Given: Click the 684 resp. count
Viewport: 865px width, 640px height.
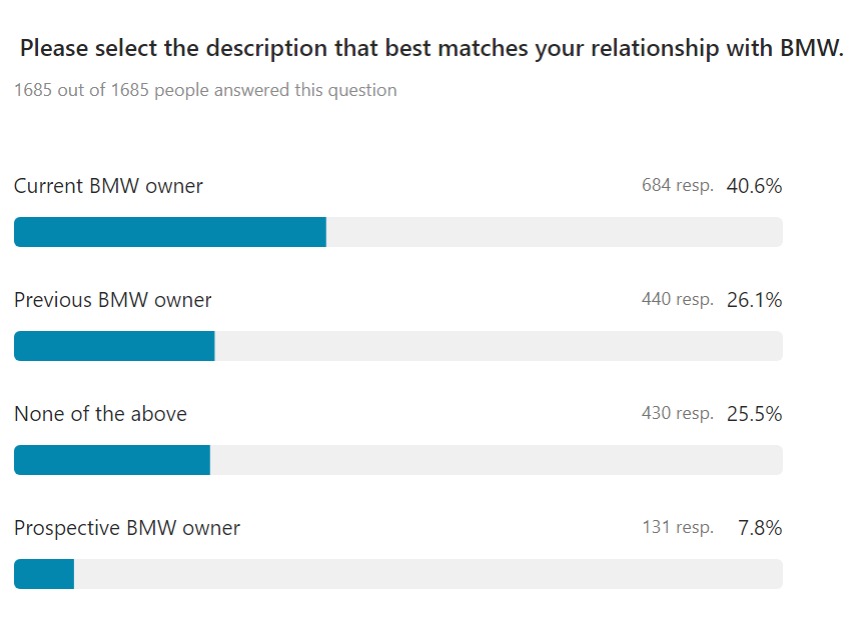Looking at the screenshot, I should (677, 185).
